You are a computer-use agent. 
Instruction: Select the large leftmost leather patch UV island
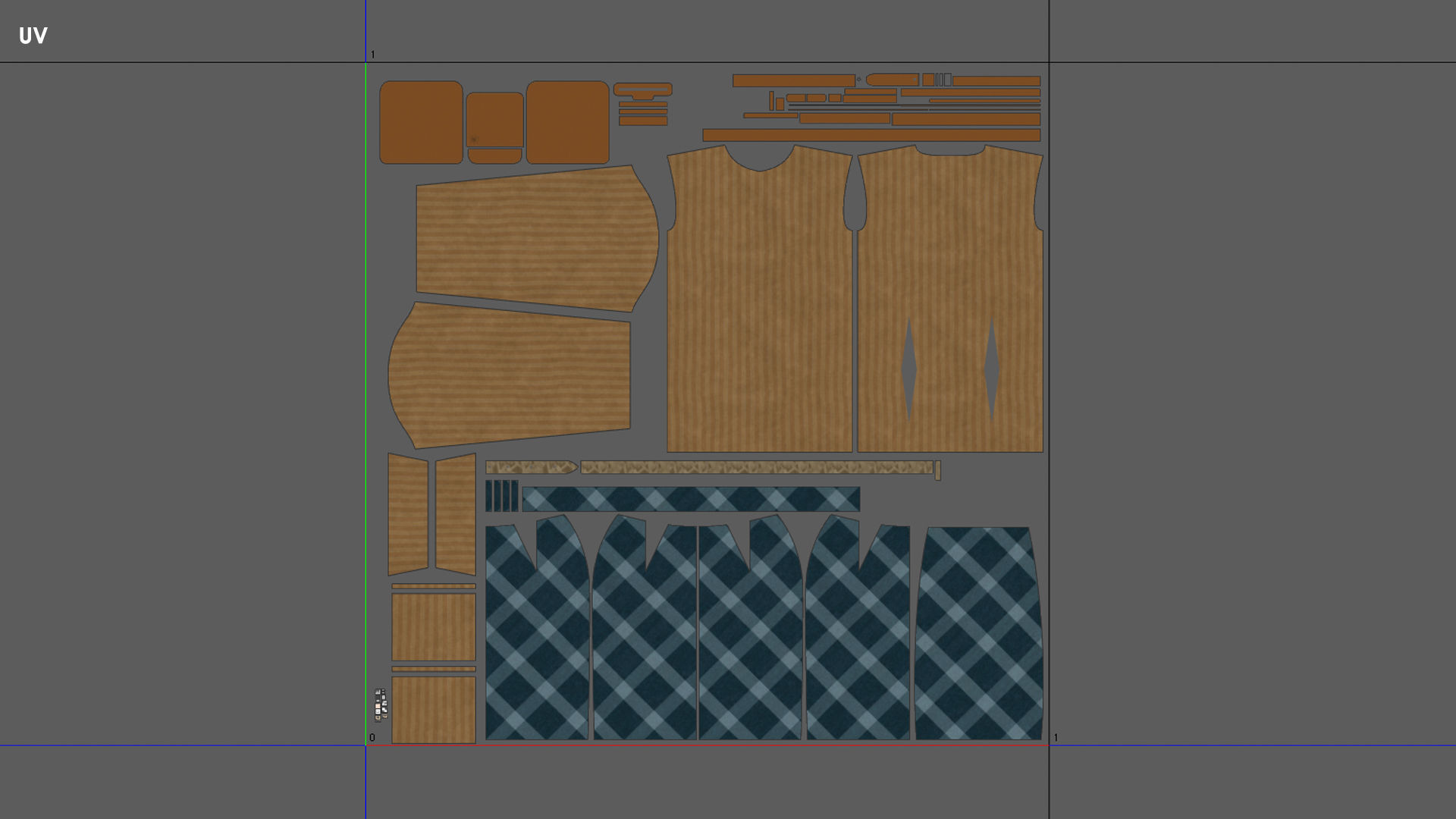pos(421,122)
